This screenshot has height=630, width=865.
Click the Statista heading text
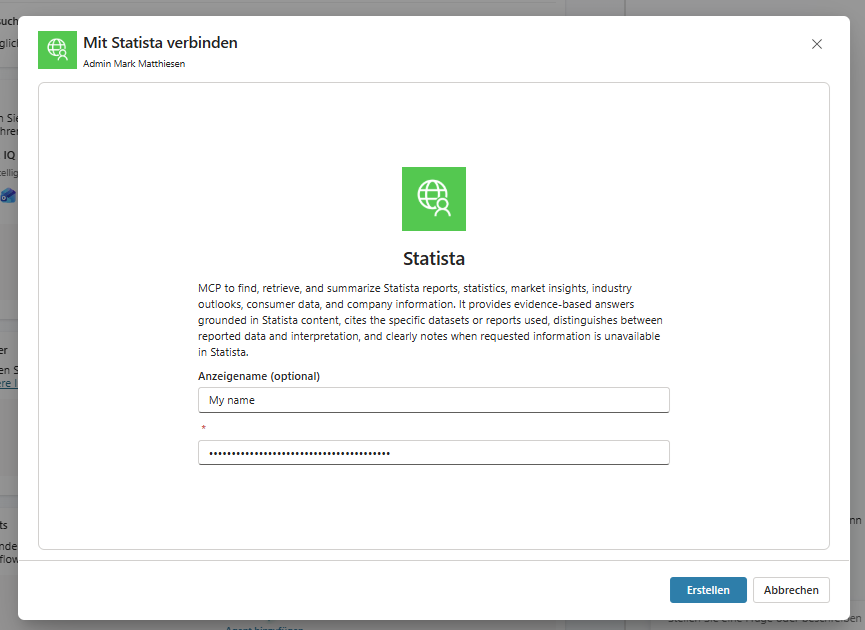(x=434, y=258)
